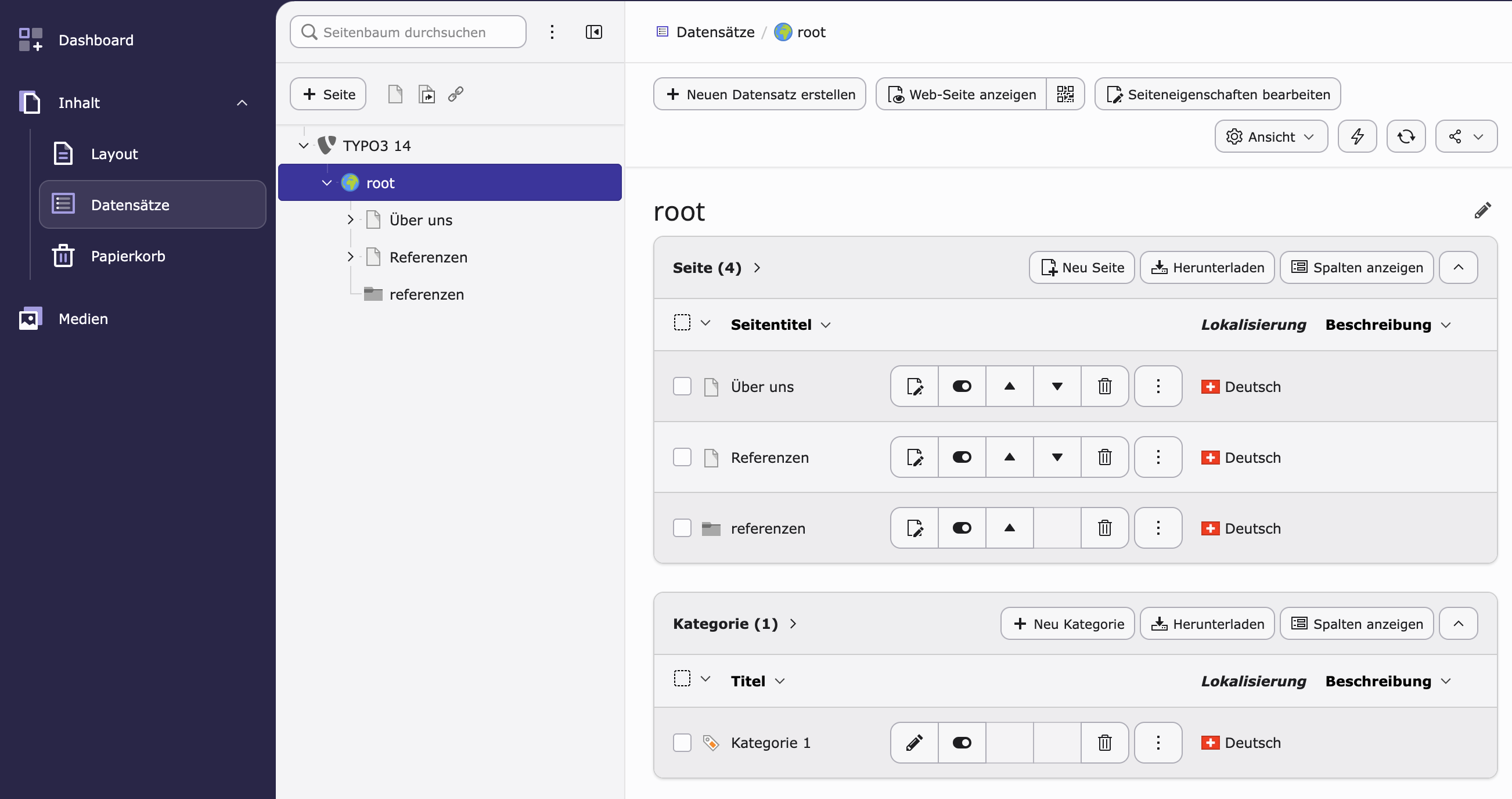Click the Neu Seite button

pos(1082,267)
